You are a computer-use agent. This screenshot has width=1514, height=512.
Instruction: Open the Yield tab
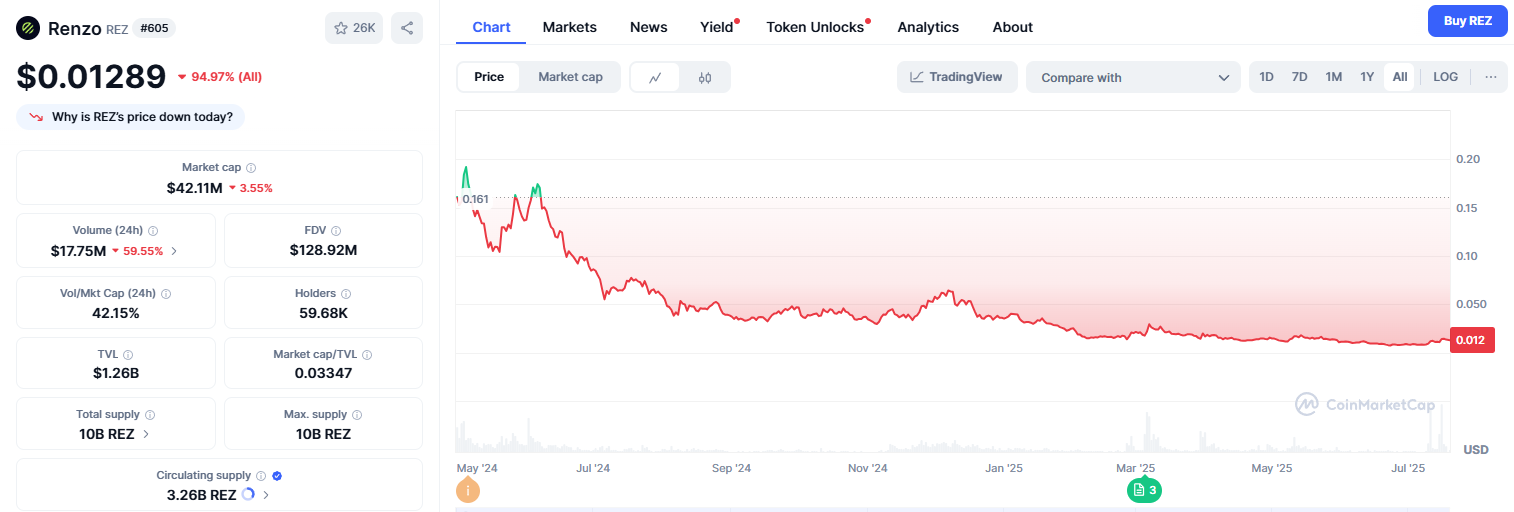coord(717,27)
